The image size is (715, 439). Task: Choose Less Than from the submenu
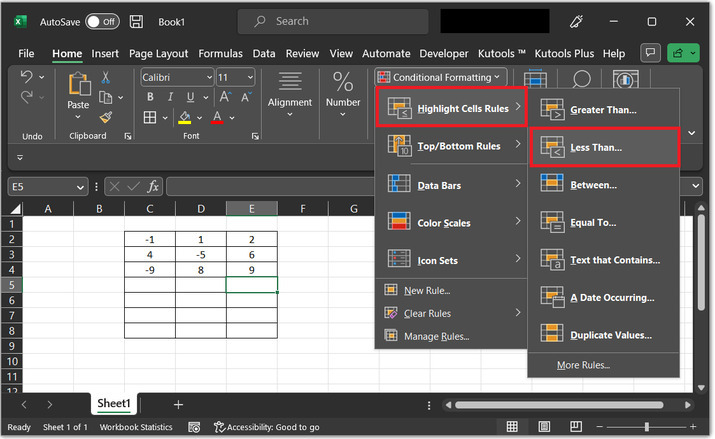coord(604,147)
